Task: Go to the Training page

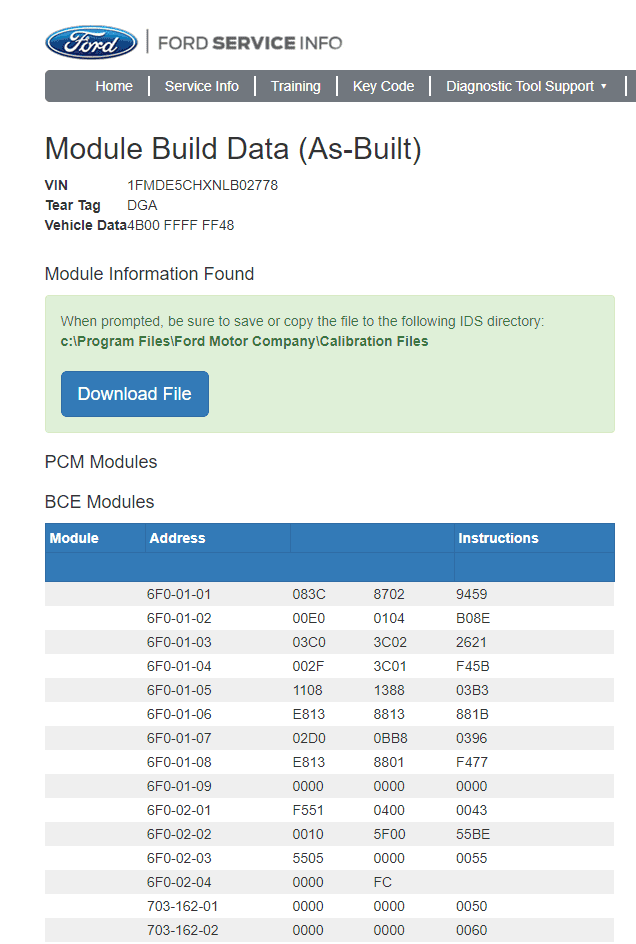Action: click(296, 86)
